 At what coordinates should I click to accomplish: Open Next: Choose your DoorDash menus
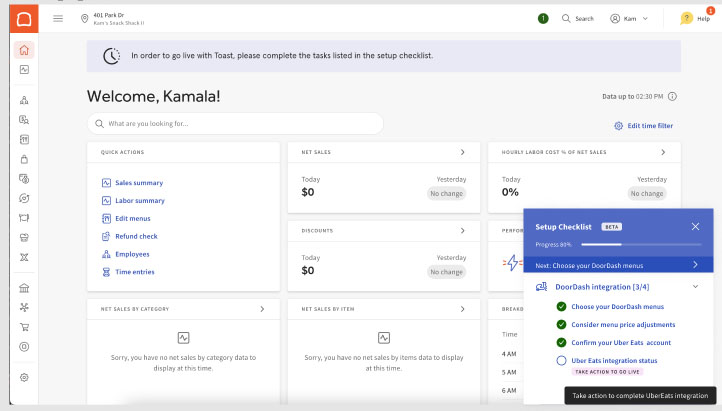click(617, 265)
